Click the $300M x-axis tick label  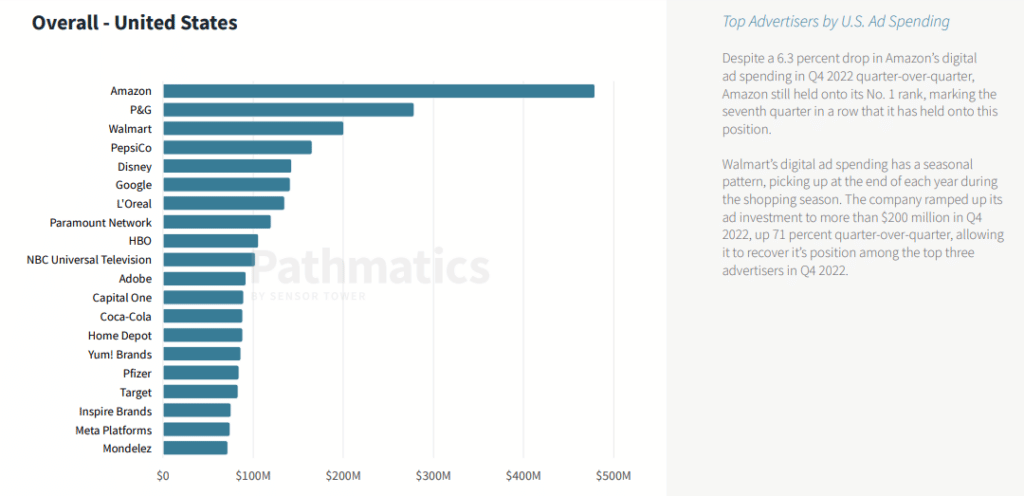[433, 475]
